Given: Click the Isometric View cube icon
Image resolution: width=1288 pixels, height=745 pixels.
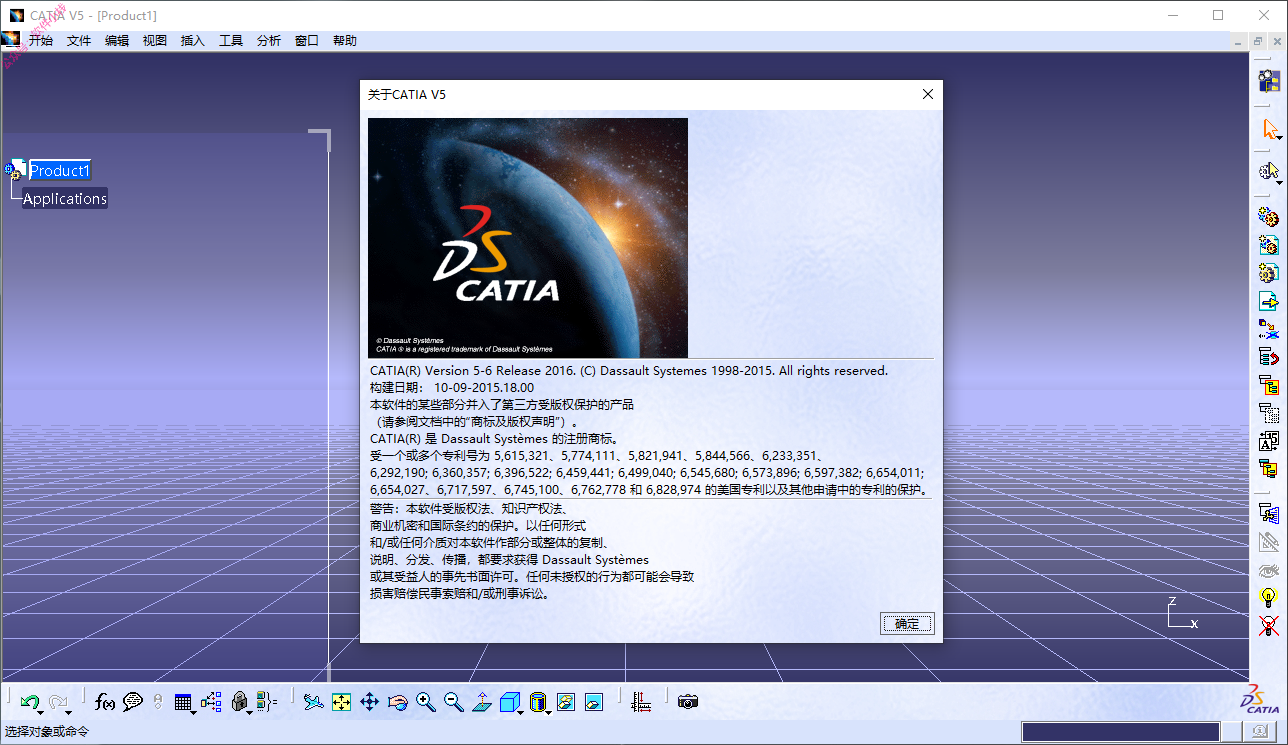Looking at the screenshot, I should 509,702.
